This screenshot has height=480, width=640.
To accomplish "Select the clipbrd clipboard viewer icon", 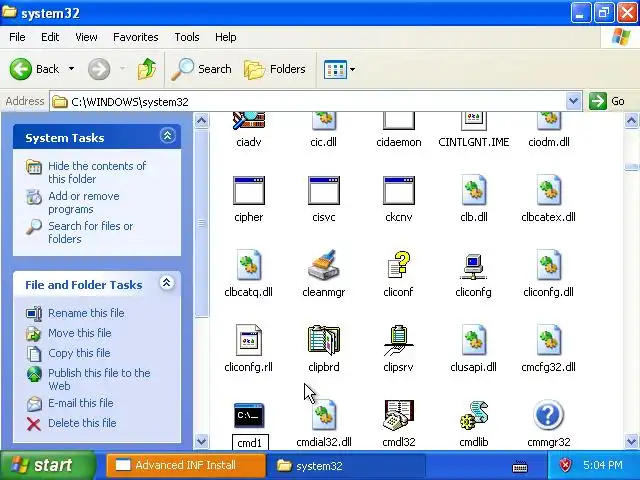I will [x=324, y=340].
